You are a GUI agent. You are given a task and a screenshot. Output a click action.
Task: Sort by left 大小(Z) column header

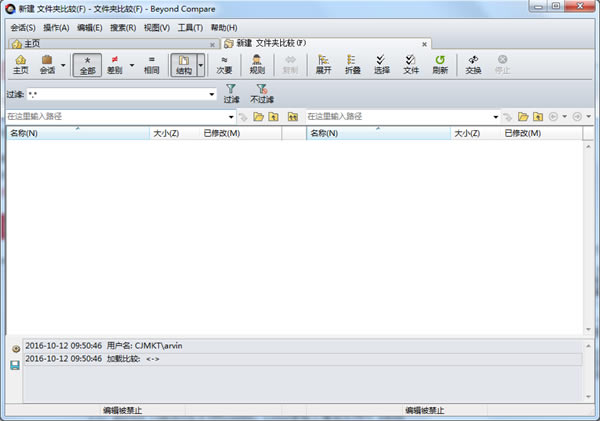click(165, 133)
